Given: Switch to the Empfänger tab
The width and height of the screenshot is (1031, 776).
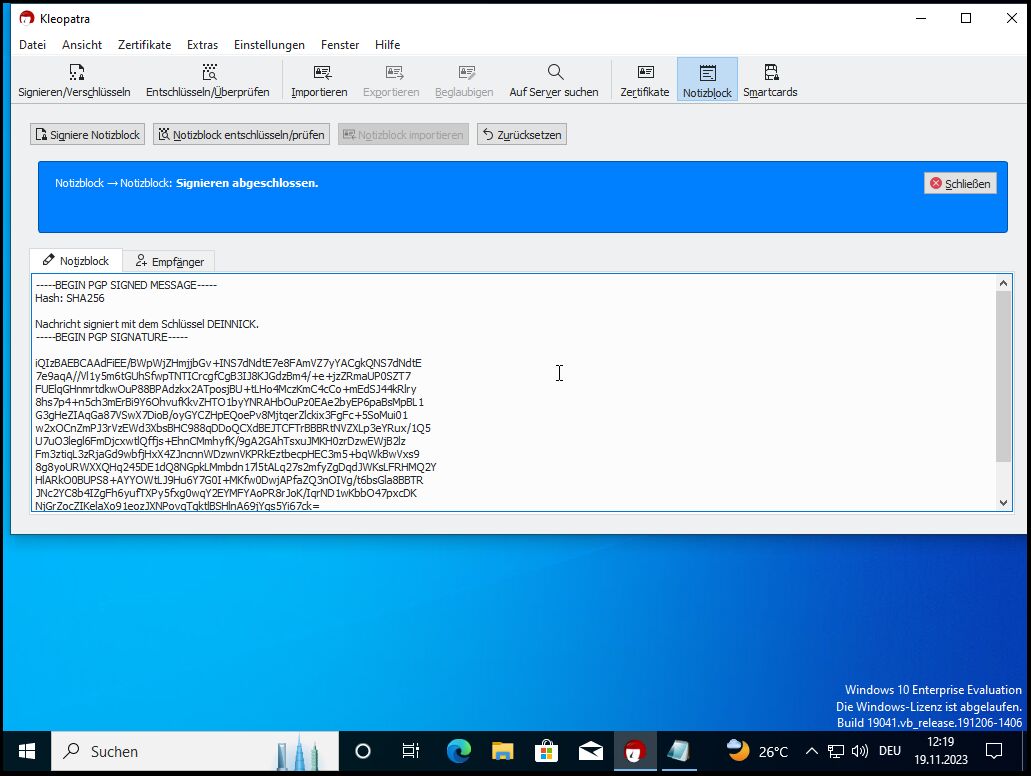Looking at the screenshot, I should click(169, 262).
